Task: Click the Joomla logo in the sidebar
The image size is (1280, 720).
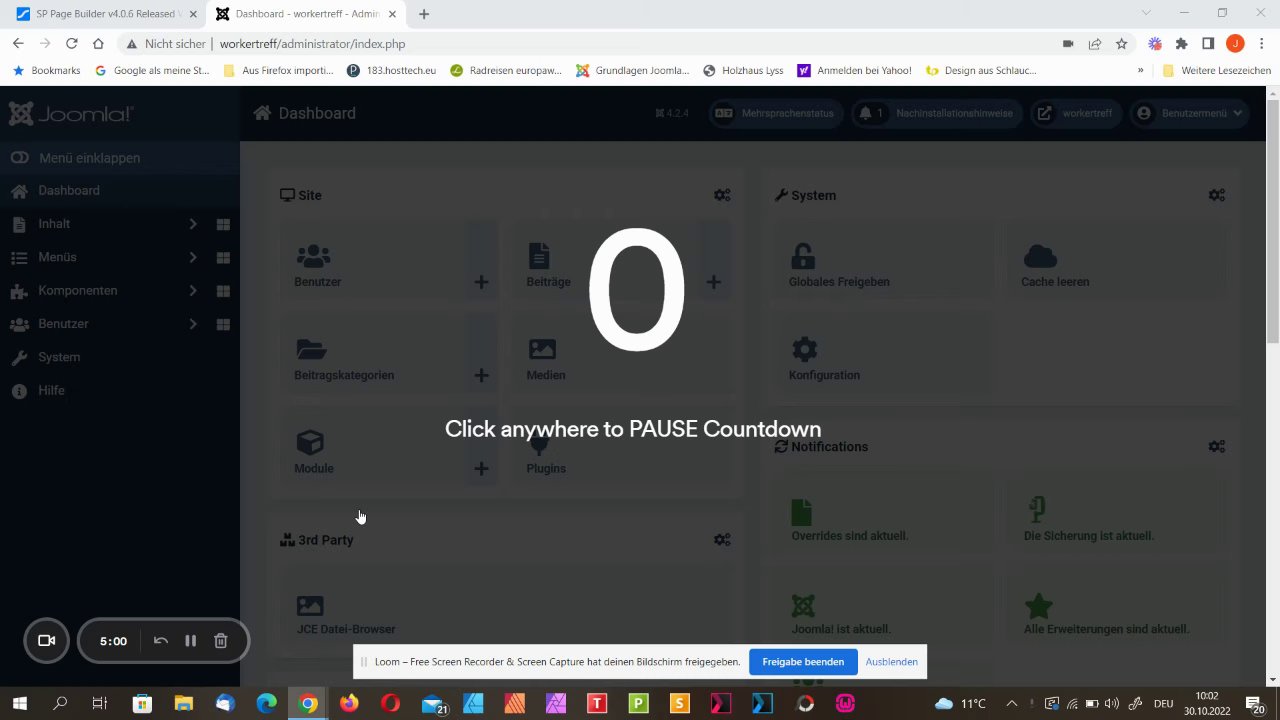Action: (71, 113)
